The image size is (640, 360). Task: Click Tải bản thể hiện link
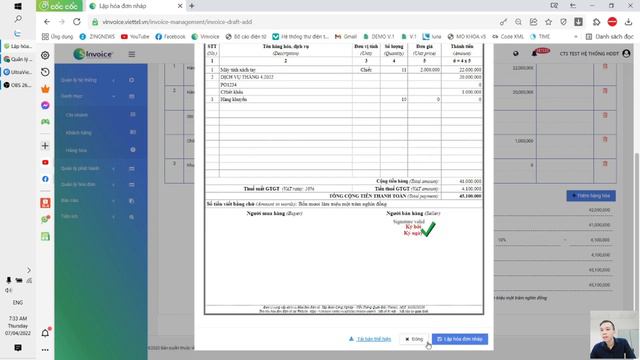(370, 339)
